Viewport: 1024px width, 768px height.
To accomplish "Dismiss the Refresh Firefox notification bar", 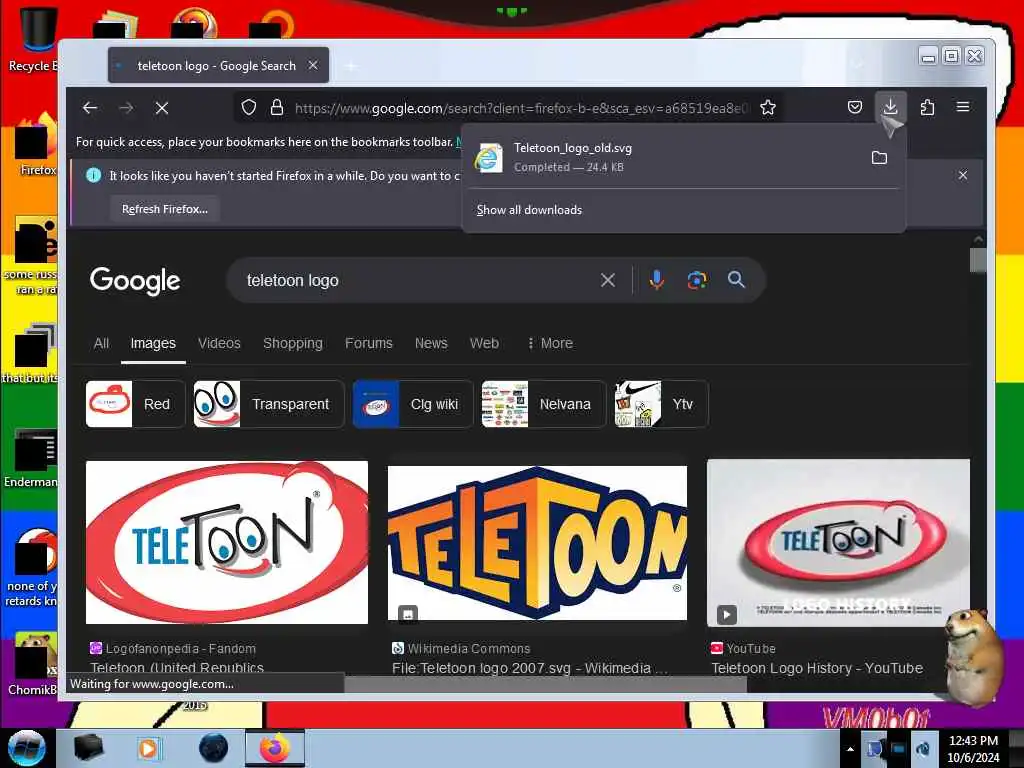I will pyautogui.click(x=963, y=175).
